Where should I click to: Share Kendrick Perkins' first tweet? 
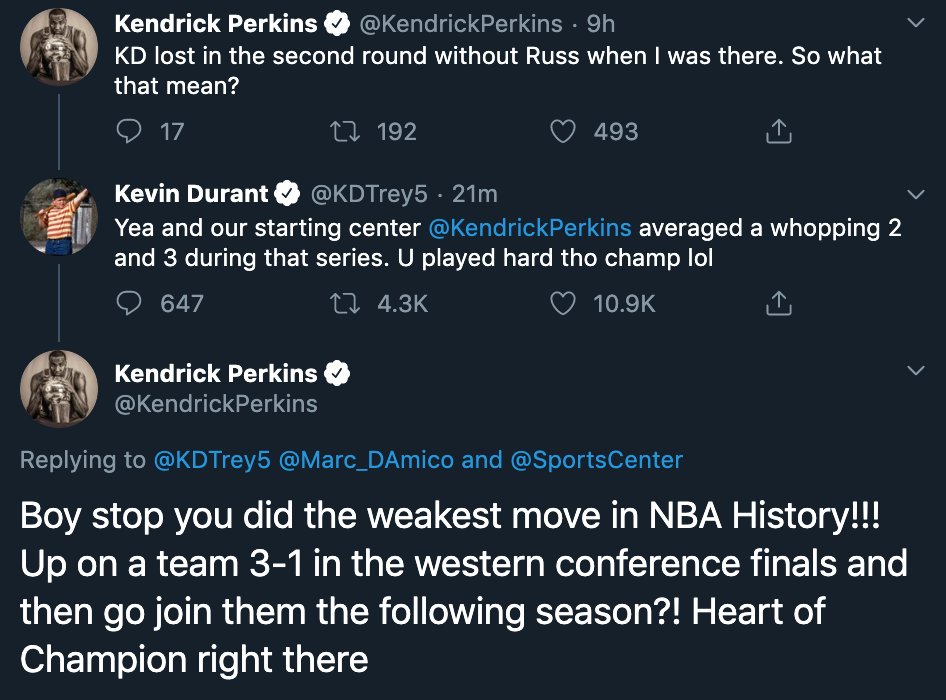click(778, 132)
